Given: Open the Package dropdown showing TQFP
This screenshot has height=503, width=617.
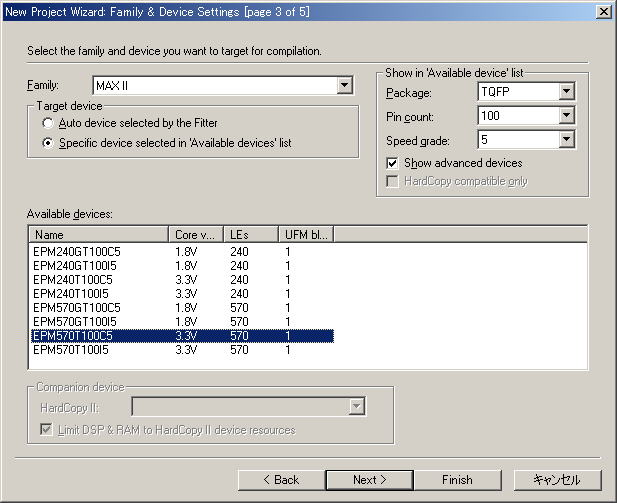Looking at the screenshot, I should tap(566, 91).
